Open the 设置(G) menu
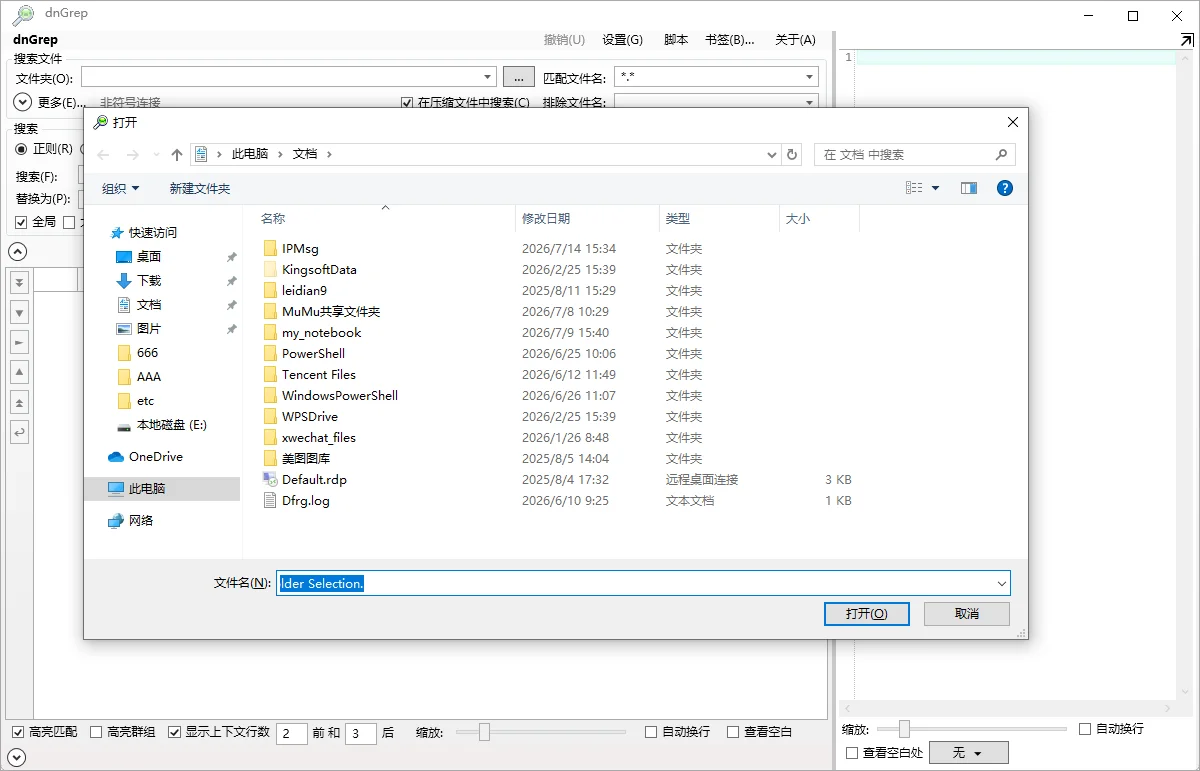This screenshot has height=771, width=1200. (x=622, y=40)
